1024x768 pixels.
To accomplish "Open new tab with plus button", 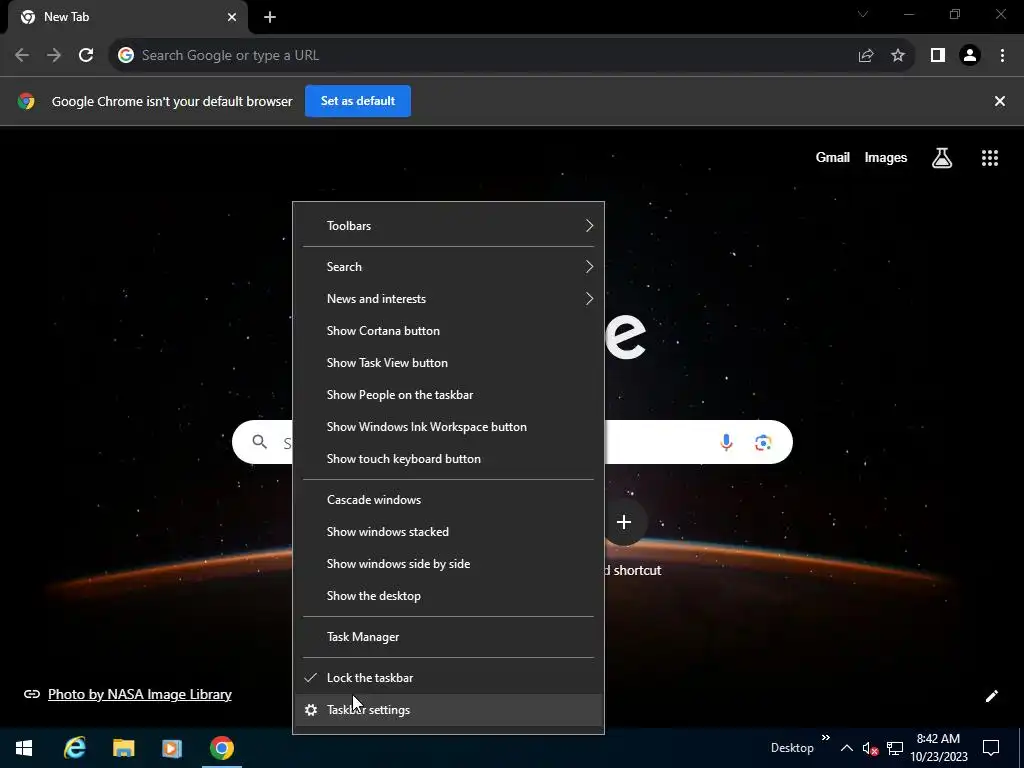I will tap(270, 17).
